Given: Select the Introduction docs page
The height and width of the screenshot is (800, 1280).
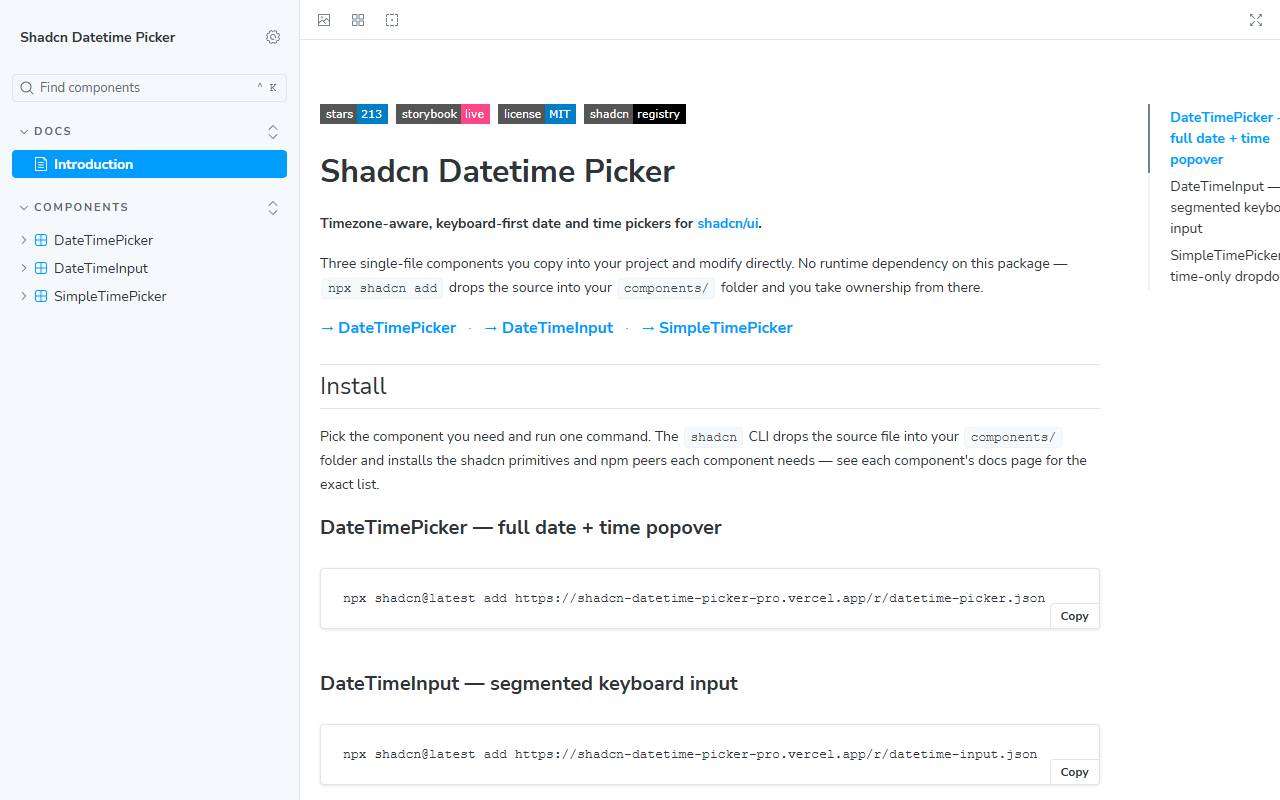Looking at the screenshot, I should (150, 164).
